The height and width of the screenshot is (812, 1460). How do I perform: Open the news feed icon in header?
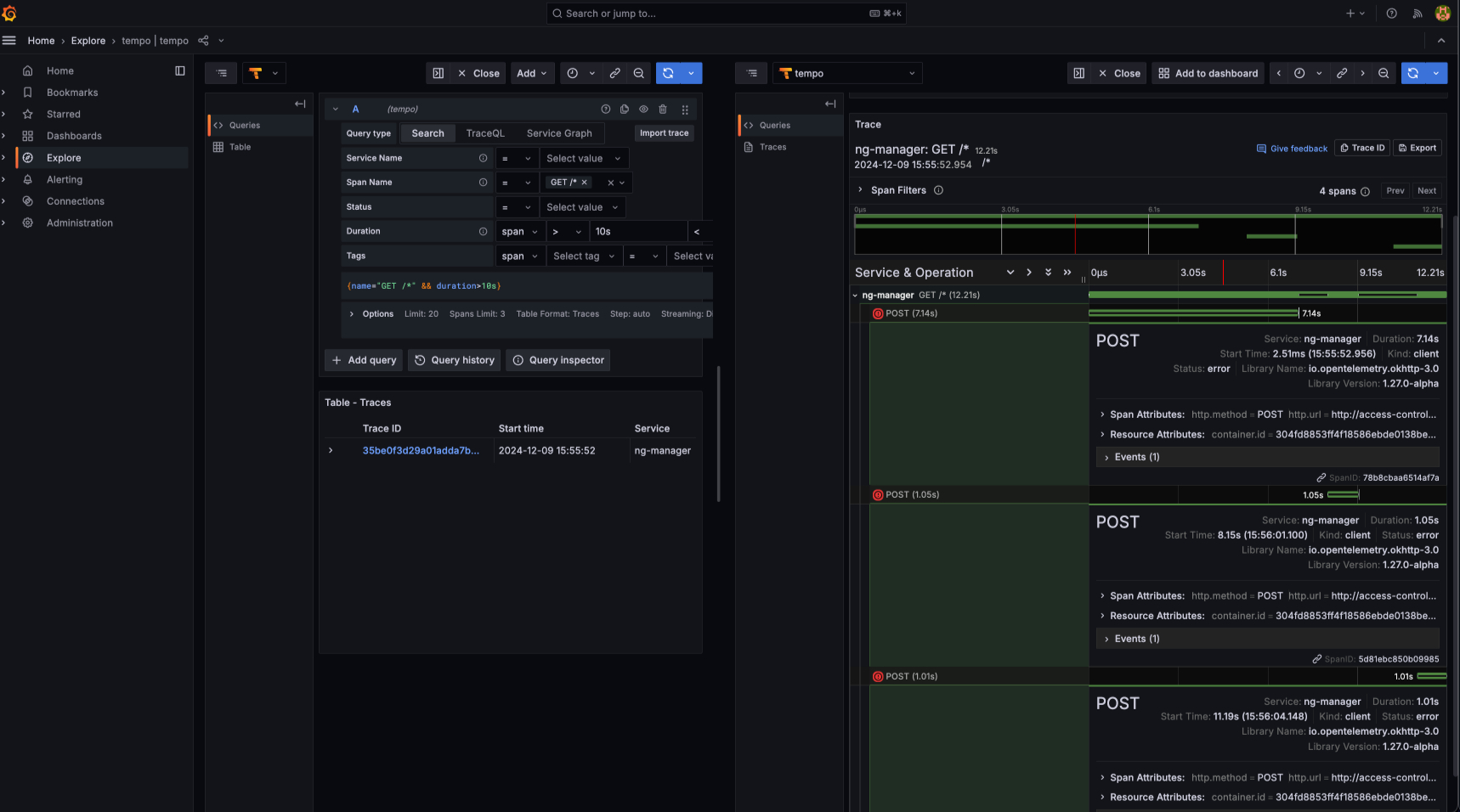click(1417, 14)
